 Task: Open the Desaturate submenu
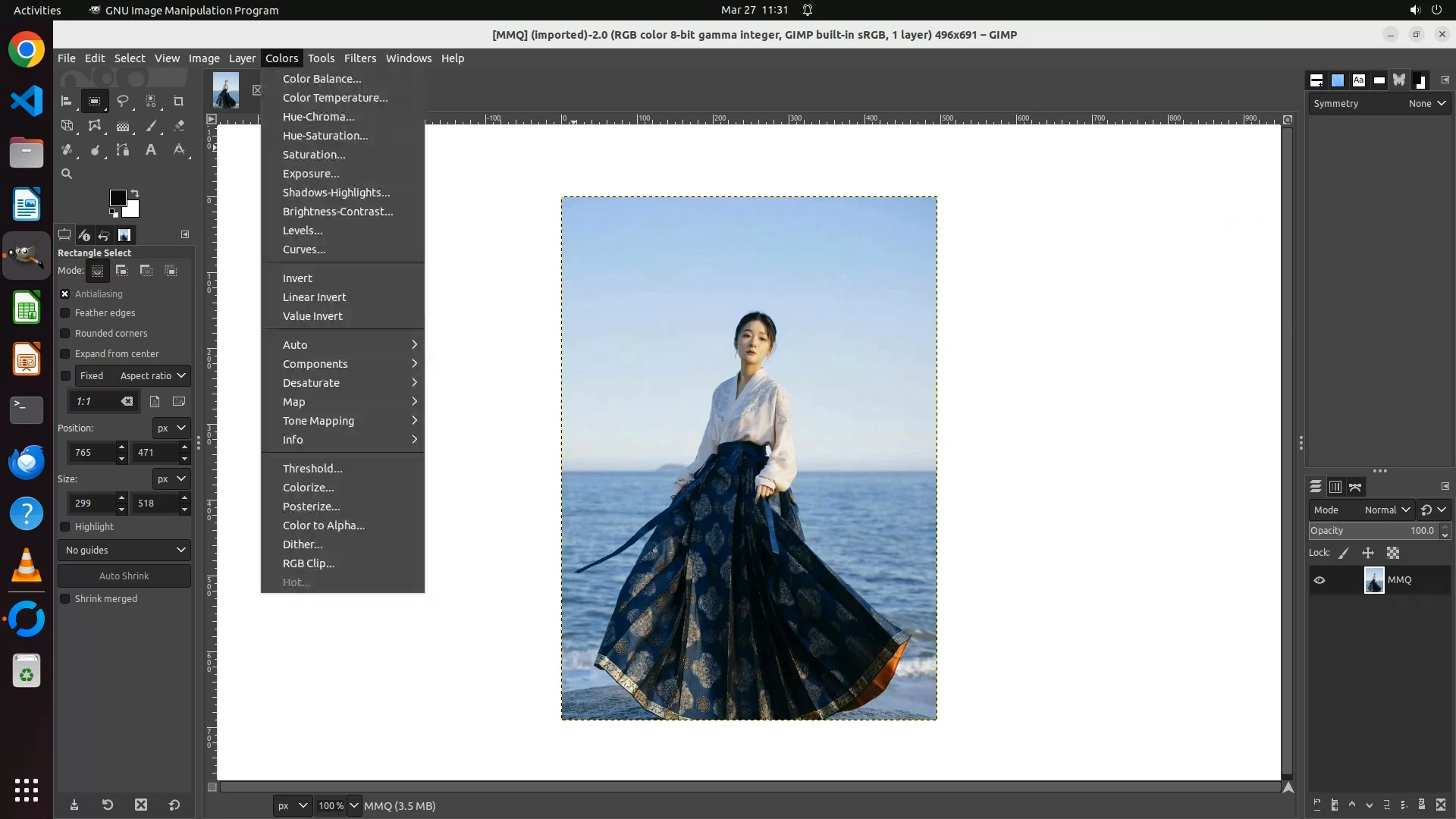point(311,383)
